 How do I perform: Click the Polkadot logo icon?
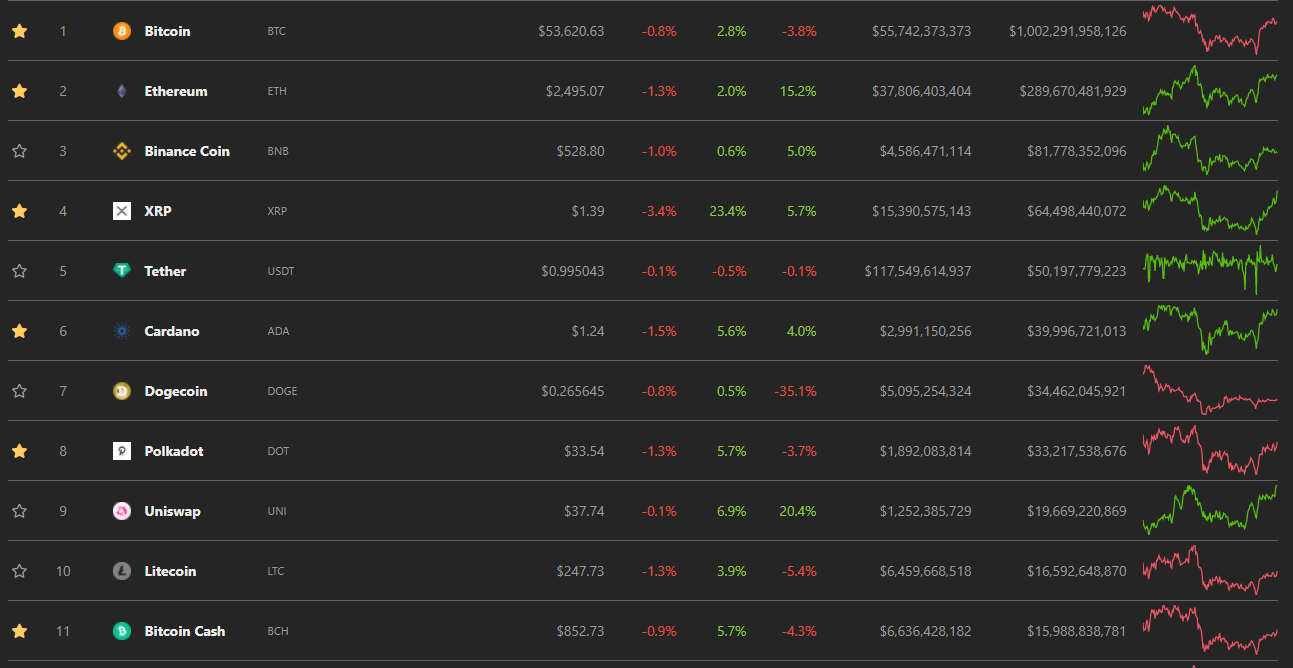122,451
